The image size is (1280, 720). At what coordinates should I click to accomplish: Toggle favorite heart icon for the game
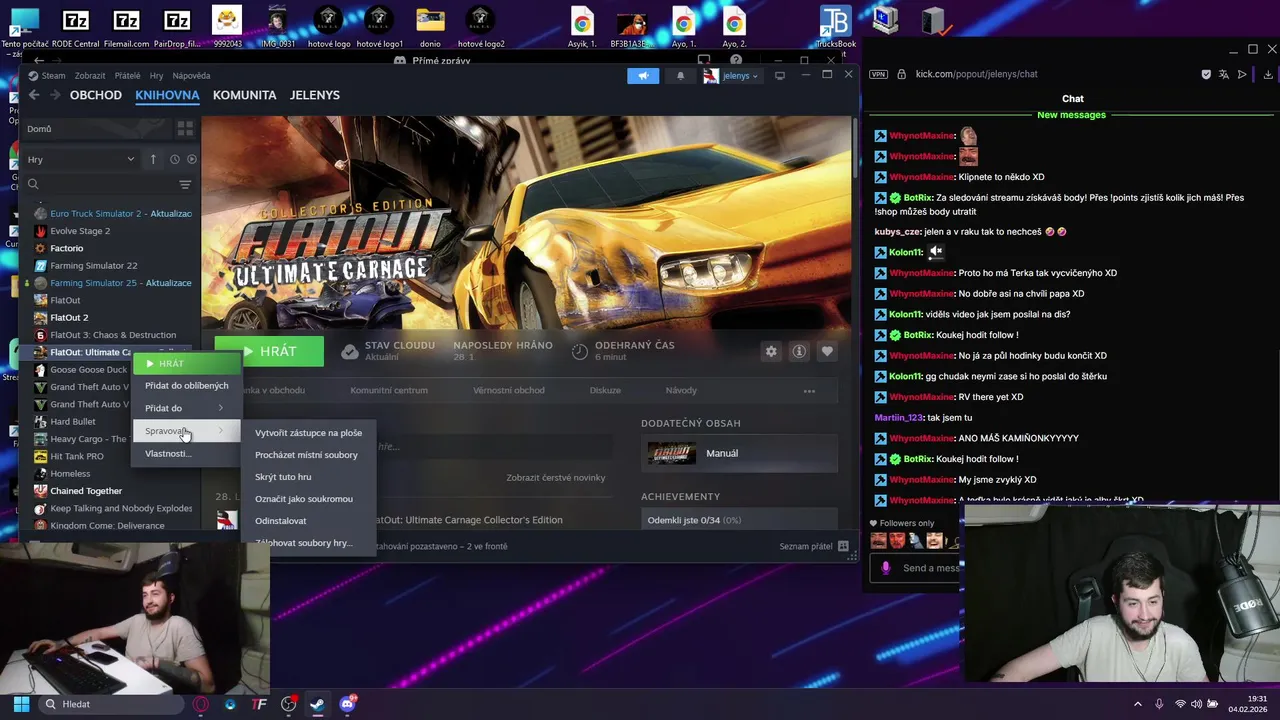(x=827, y=351)
